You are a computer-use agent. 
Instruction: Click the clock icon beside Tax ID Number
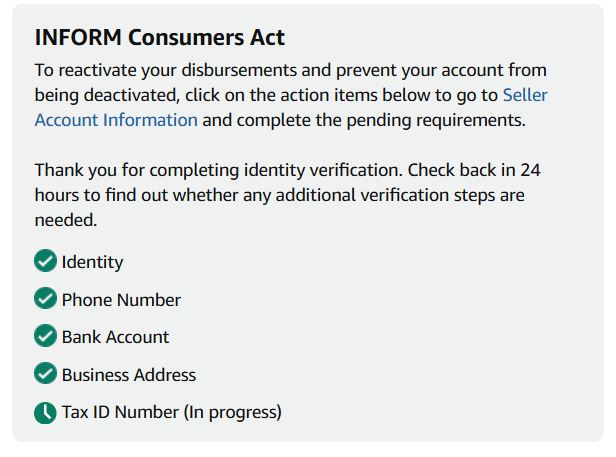tap(46, 413)
